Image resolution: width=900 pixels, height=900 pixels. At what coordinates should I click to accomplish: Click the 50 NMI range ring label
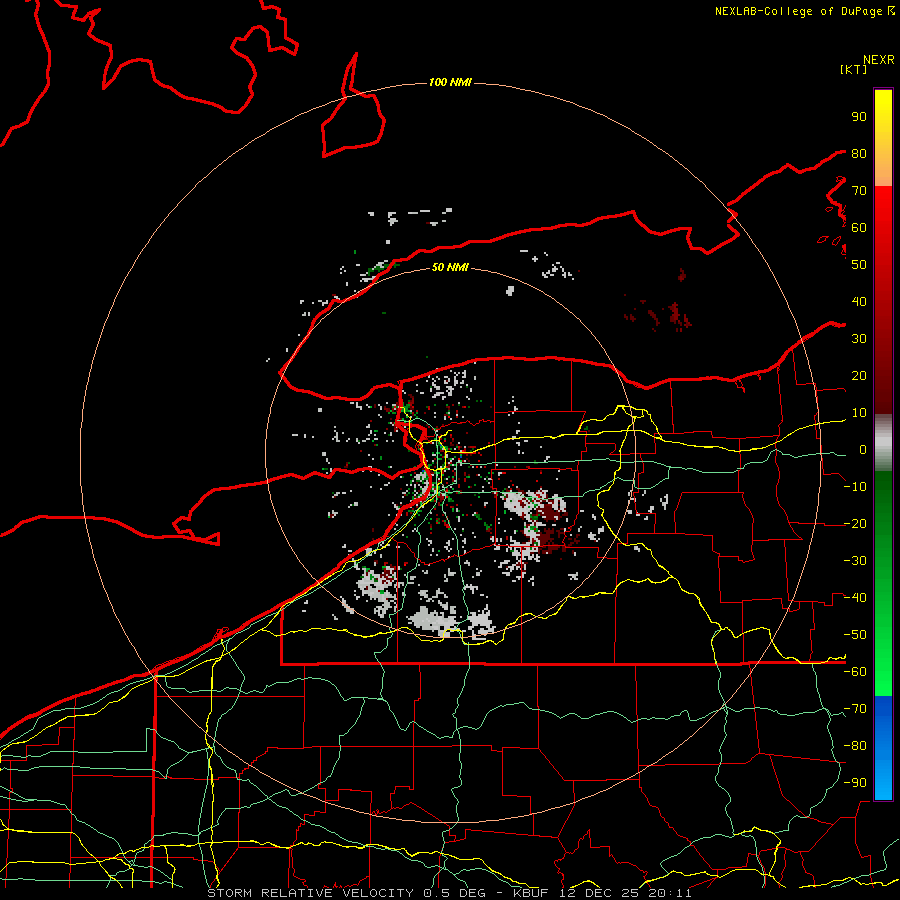(x=450, y=267)
